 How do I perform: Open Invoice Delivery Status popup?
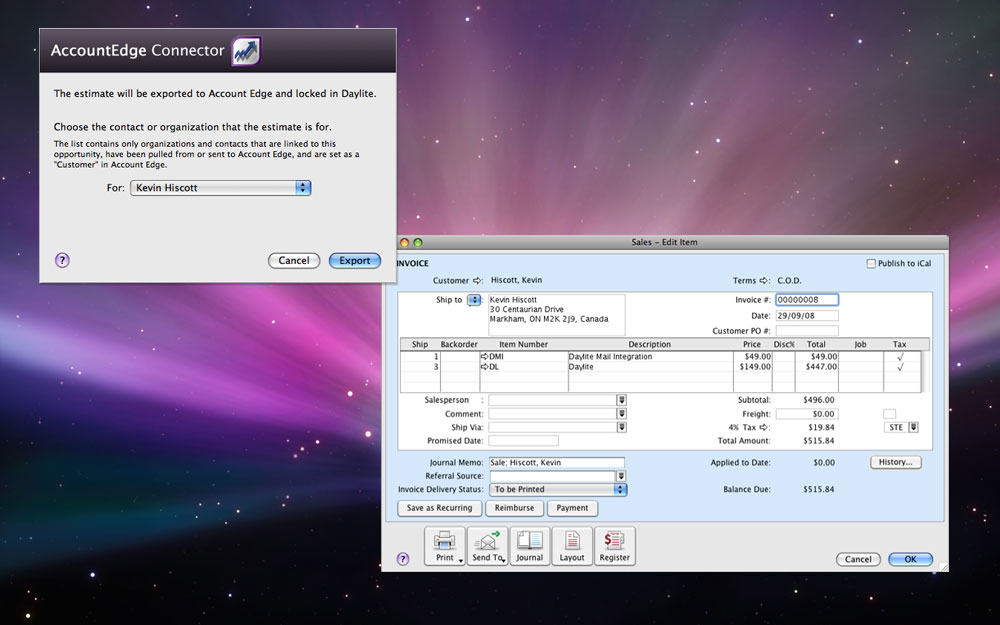[558, 489]
